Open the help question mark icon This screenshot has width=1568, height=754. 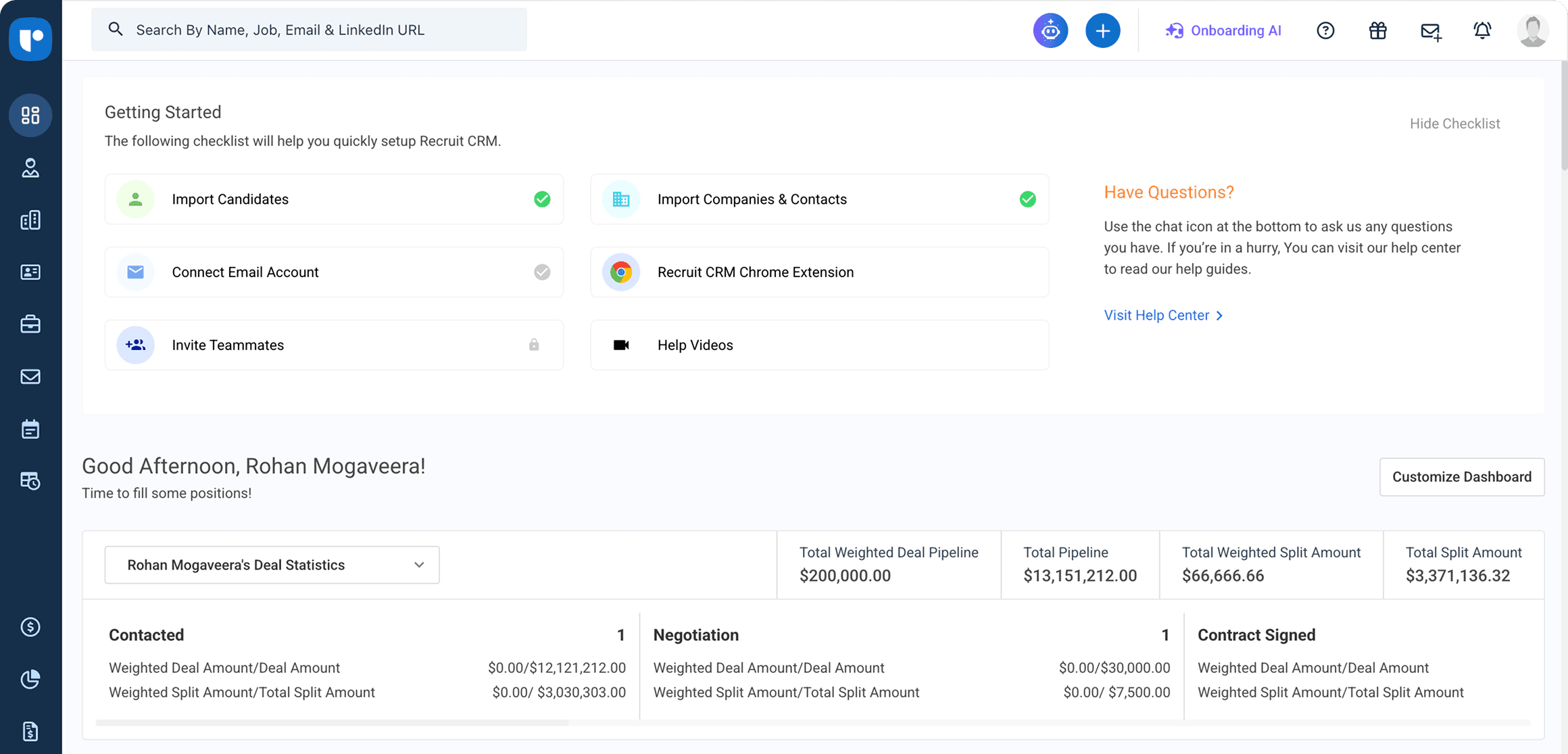click(1325, 30)
